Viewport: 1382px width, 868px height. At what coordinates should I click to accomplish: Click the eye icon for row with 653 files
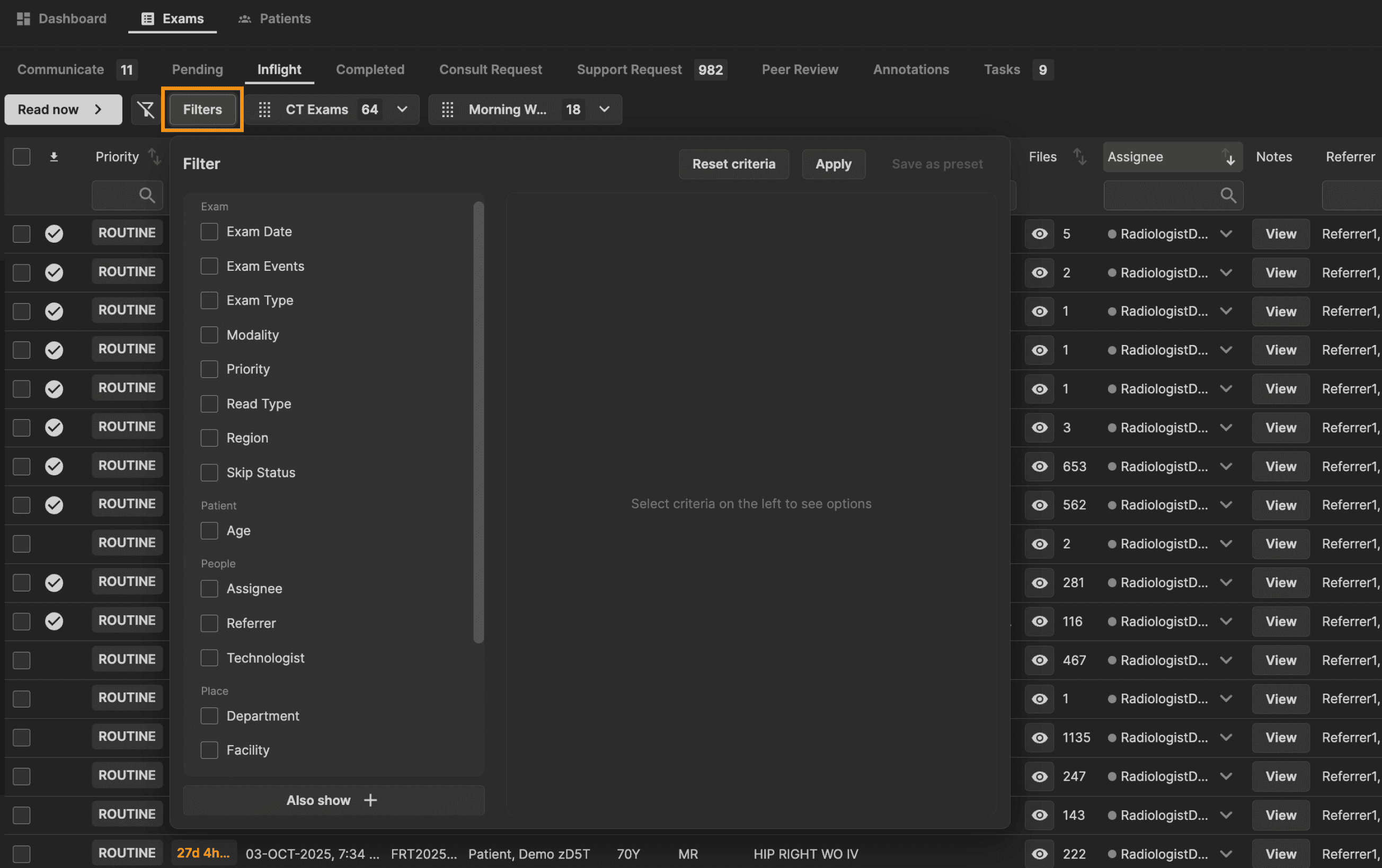click(x=1039, y=466)
